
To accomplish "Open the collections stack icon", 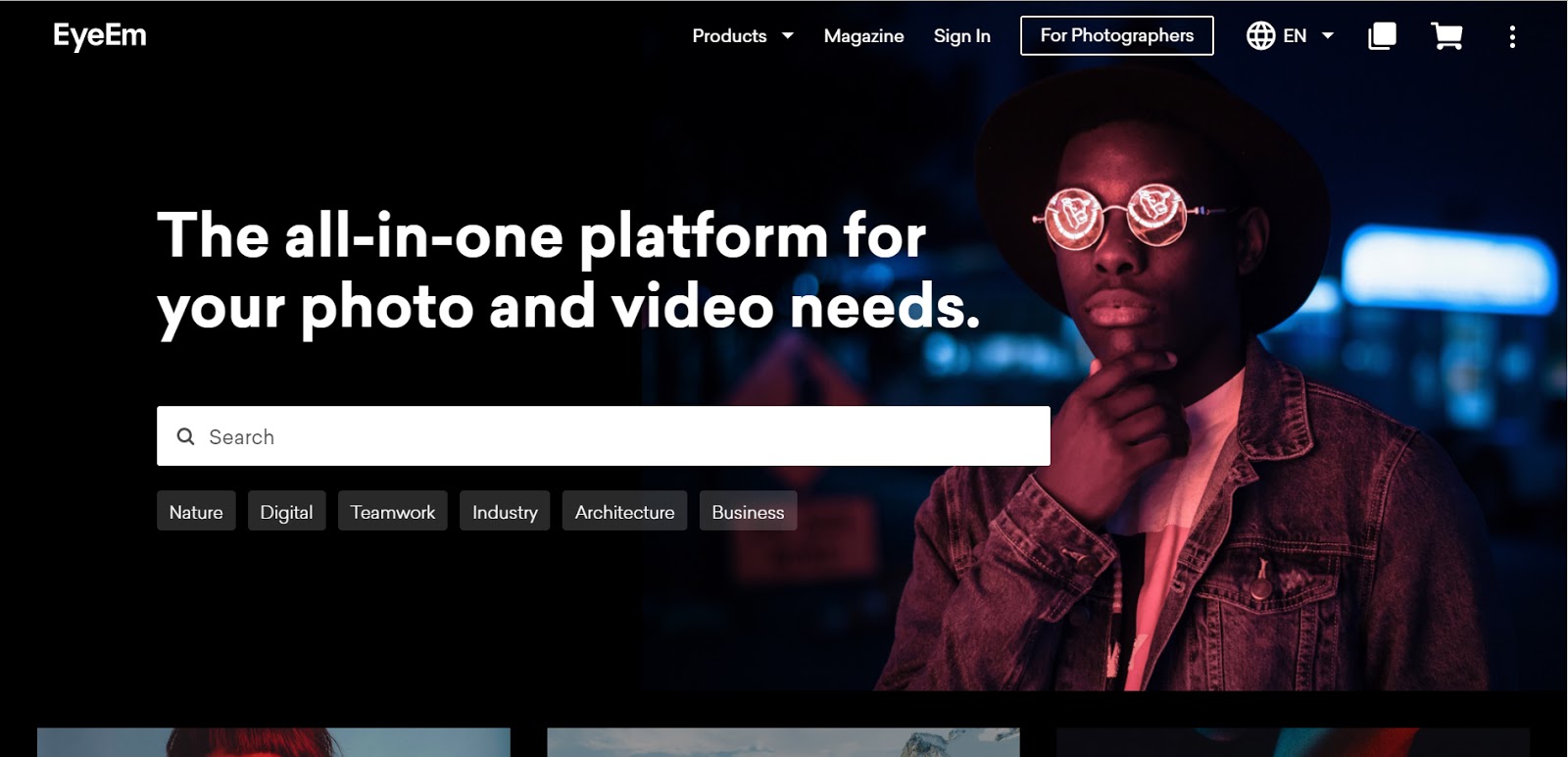I will (1382, 36).
